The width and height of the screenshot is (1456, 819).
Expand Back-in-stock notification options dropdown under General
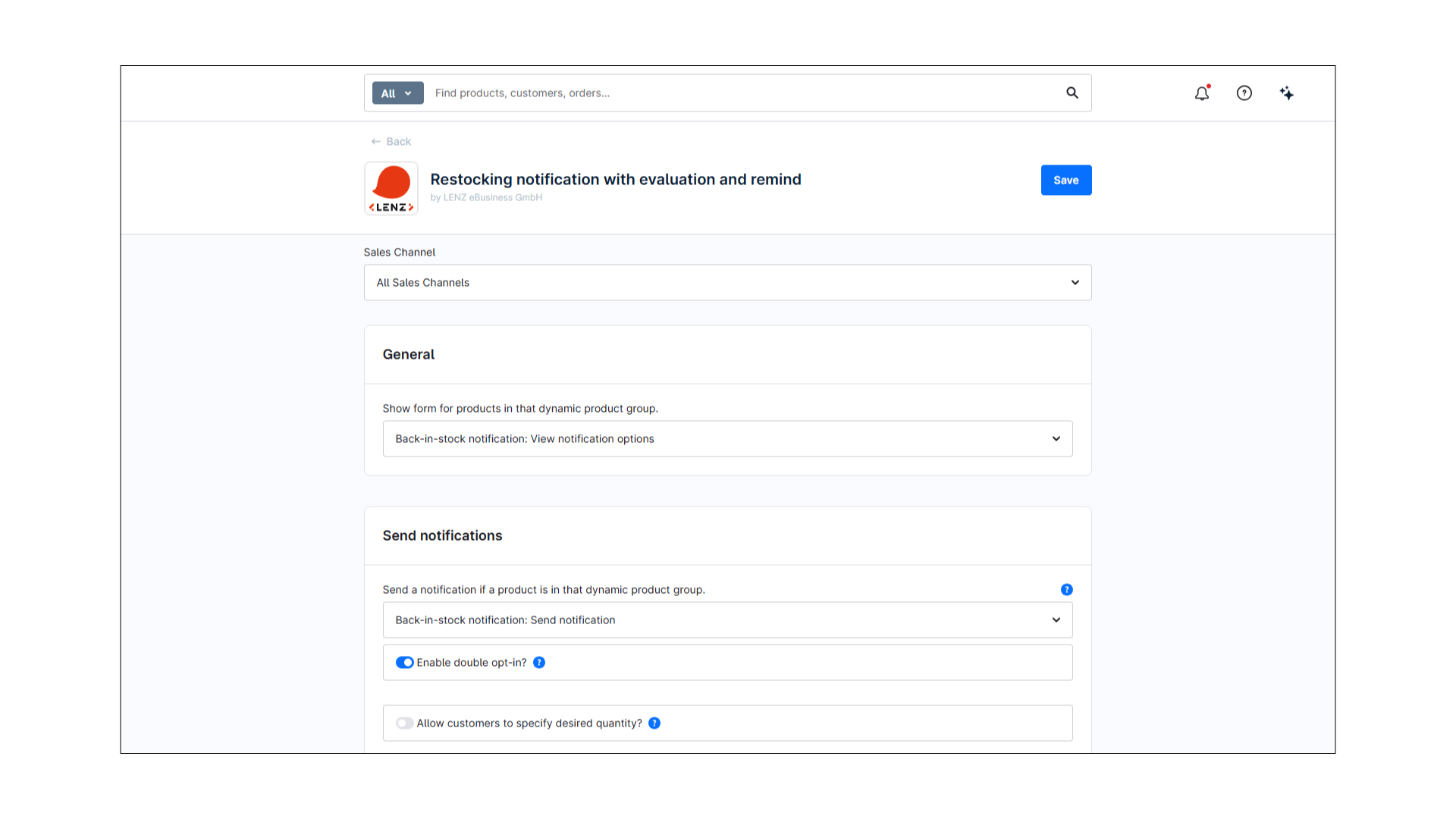click(x=727, y=438)
